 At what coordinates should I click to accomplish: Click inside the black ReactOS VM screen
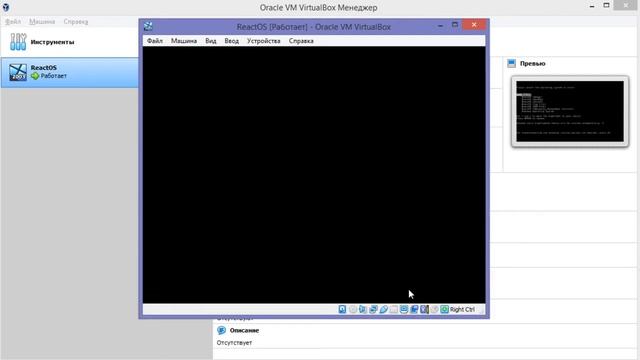pos(314,175)
